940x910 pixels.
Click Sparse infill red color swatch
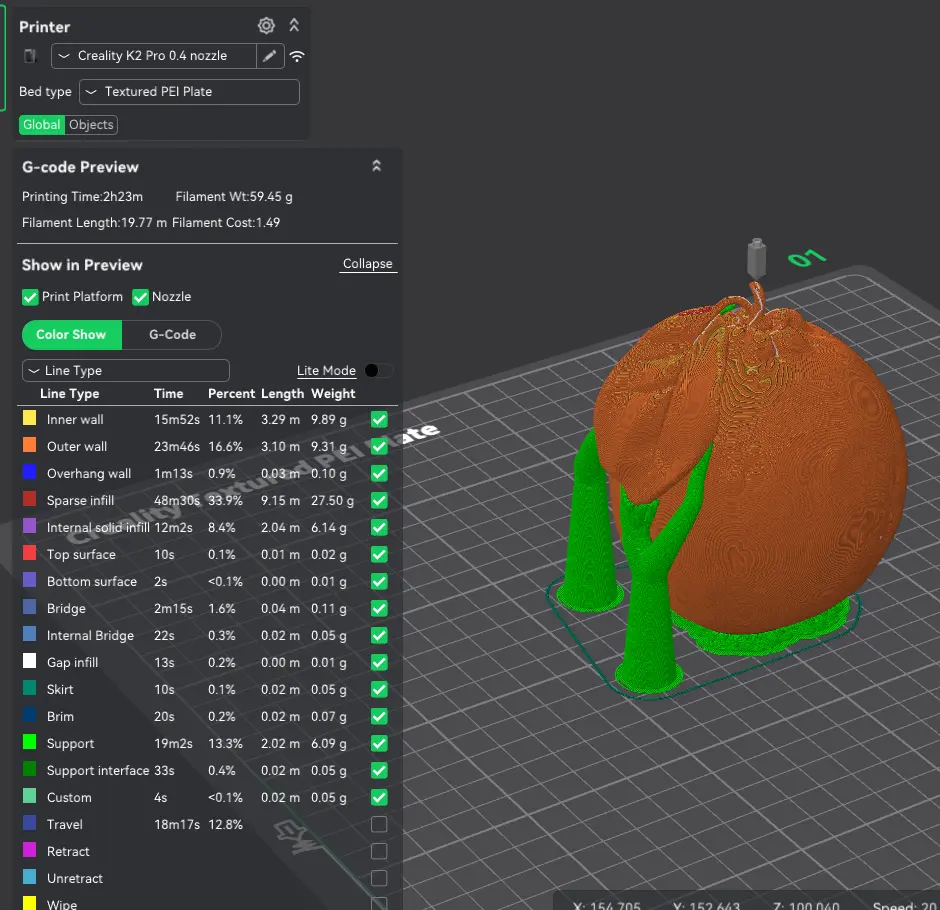[x=29, y=499]
